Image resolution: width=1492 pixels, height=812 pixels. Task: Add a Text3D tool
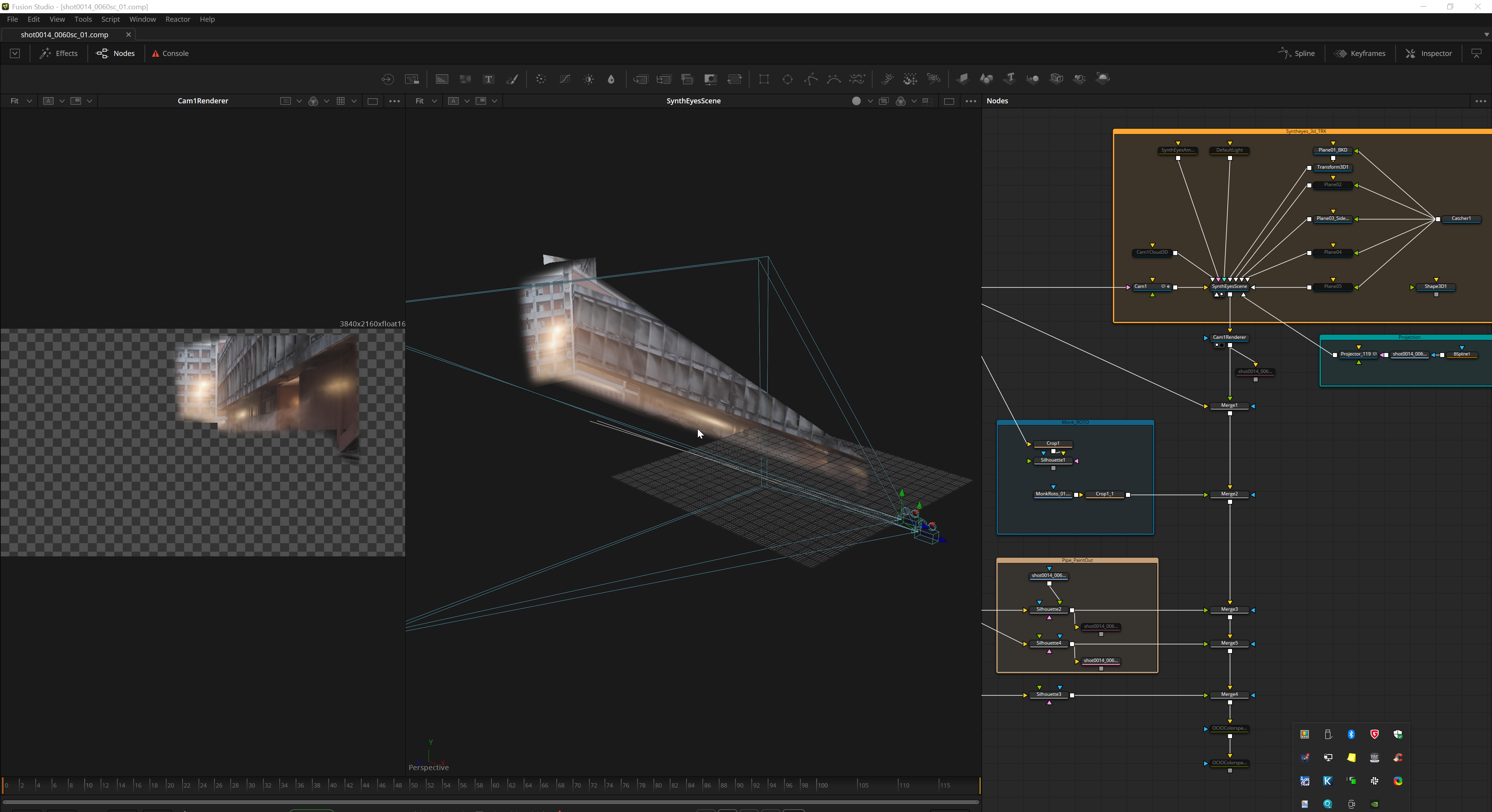point(1009,78)
